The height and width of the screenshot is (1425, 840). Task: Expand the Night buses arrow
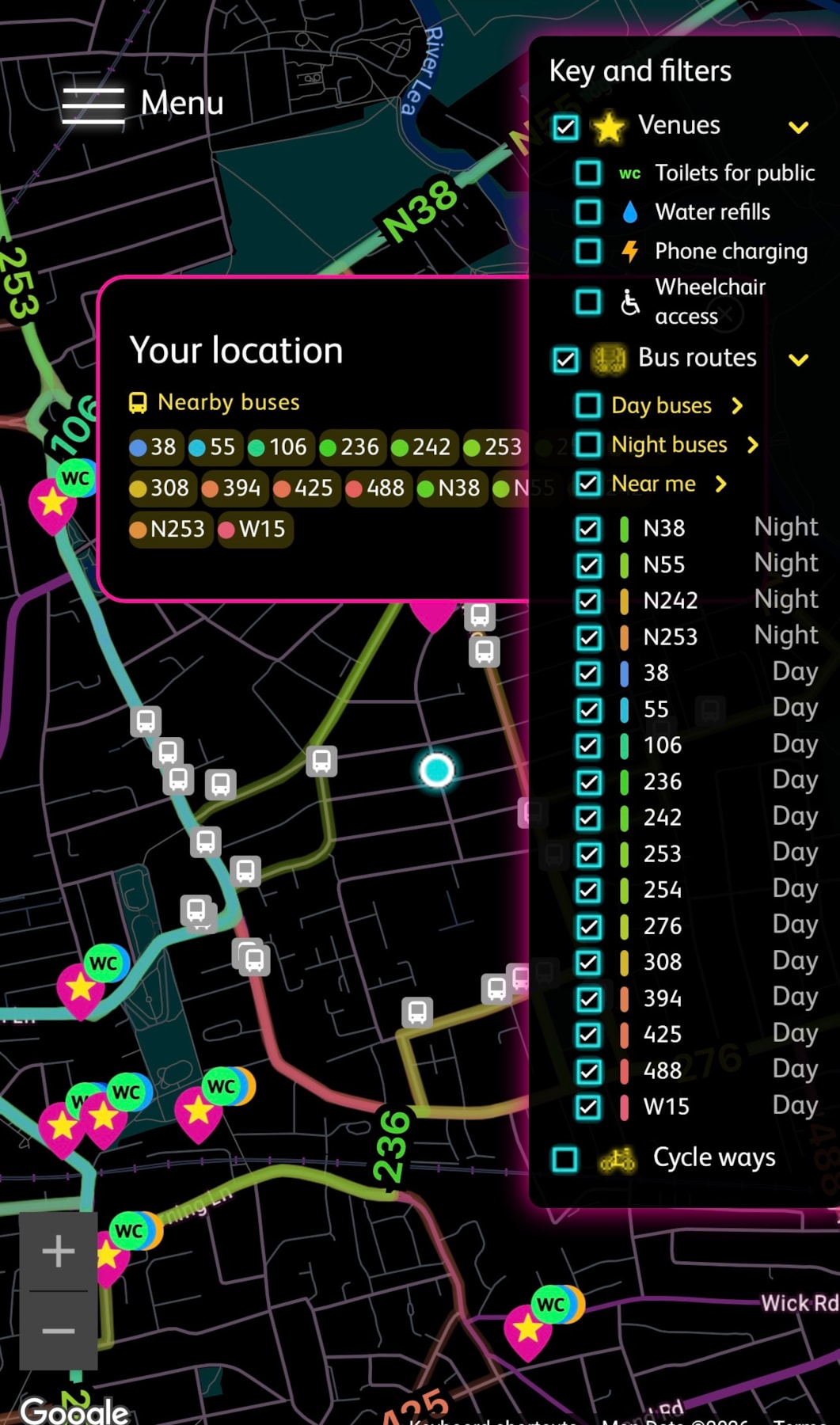[x=753, y=445]
